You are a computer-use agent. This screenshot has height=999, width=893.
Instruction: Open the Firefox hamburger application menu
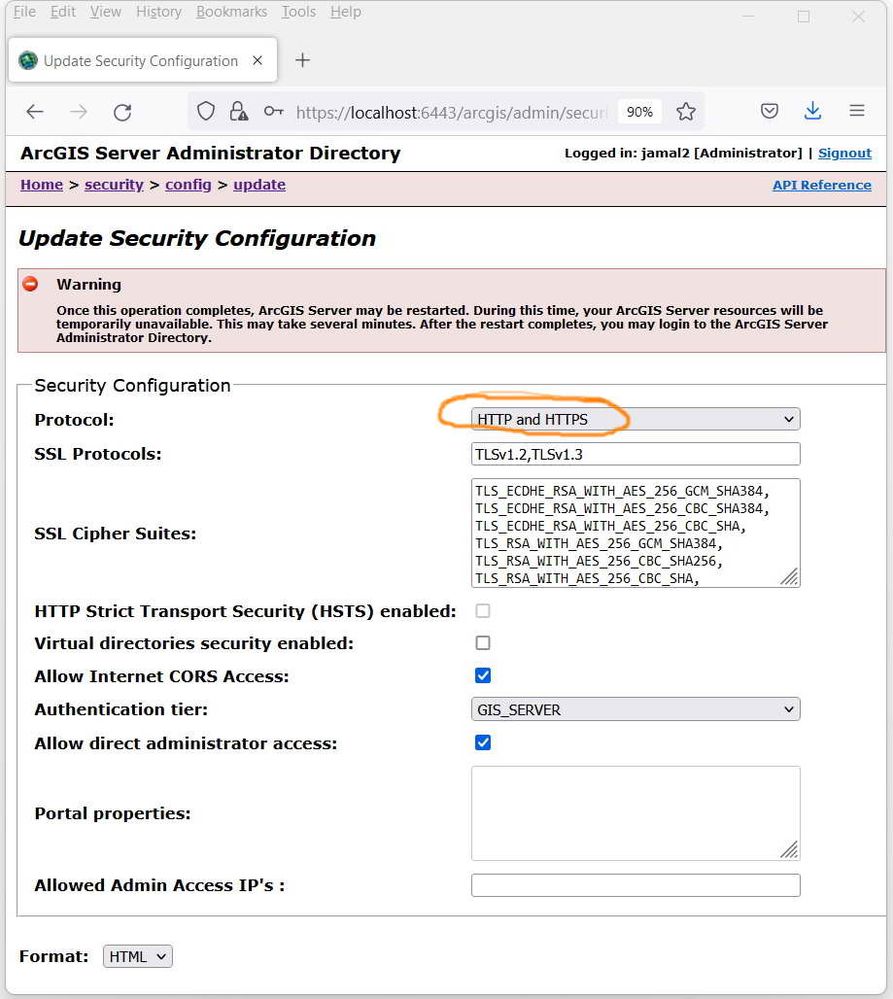pos(857,112)
